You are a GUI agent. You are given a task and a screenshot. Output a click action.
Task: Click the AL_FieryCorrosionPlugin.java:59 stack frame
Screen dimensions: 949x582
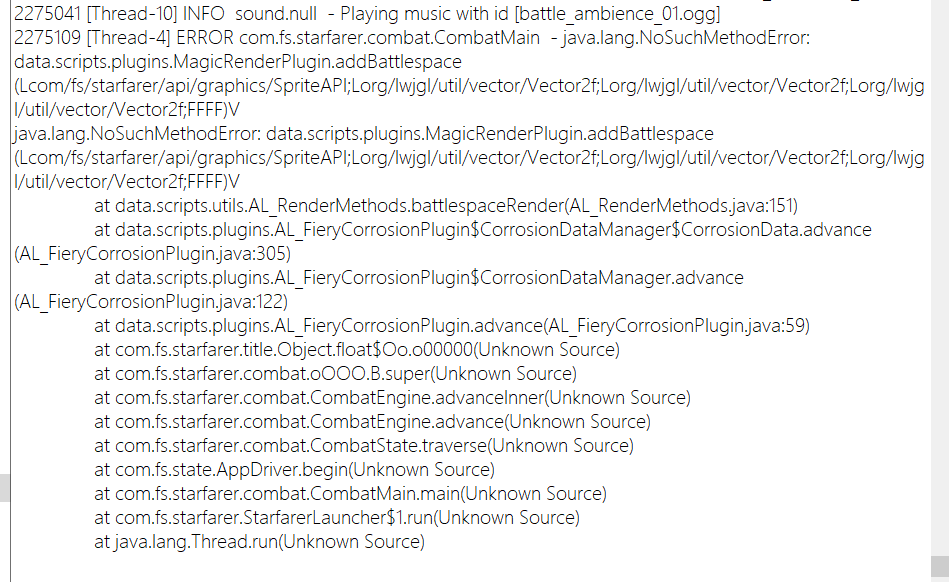coord(451,326)
